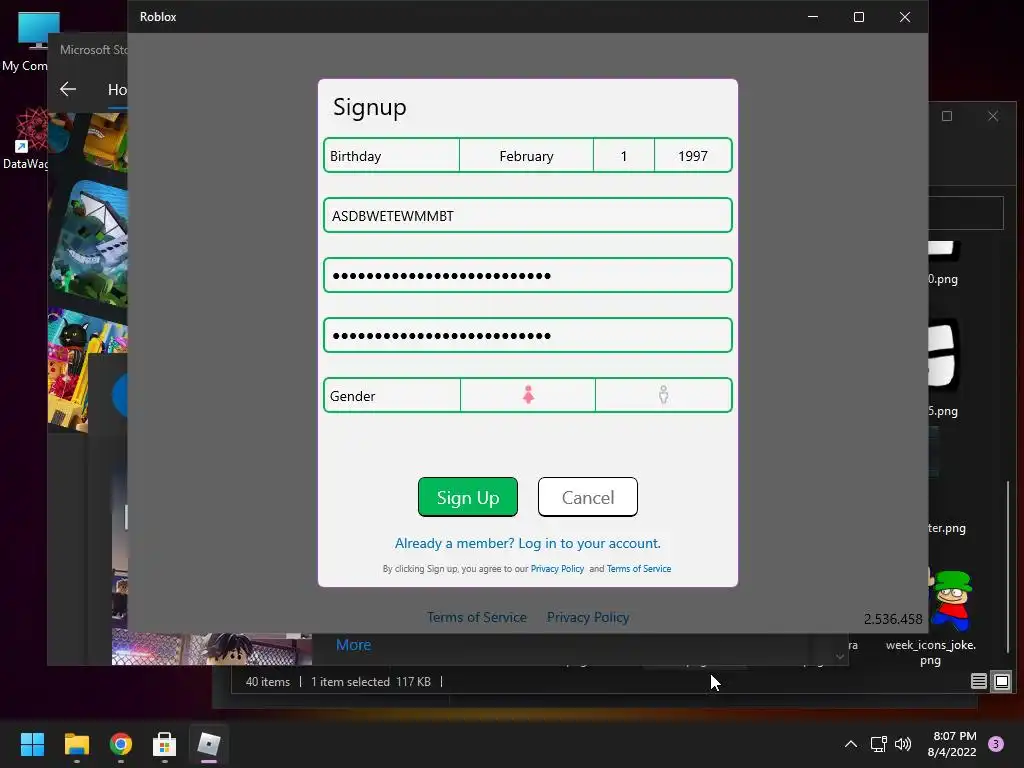Viewport: 1024px width, 768px height.
Task: Click the Birthday label in signup form
Action: click(355, 156)
